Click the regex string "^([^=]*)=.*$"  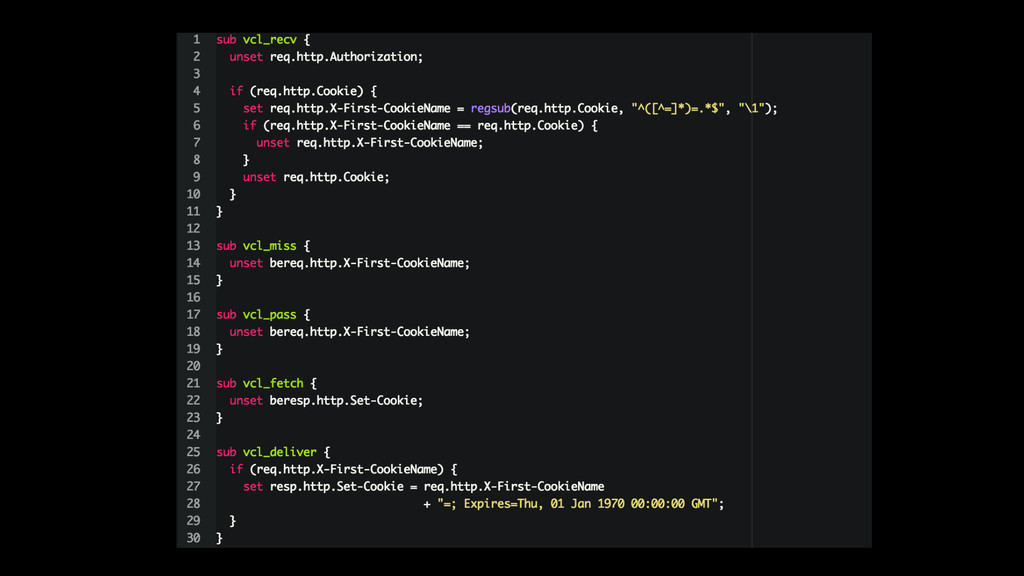(678, 108)
